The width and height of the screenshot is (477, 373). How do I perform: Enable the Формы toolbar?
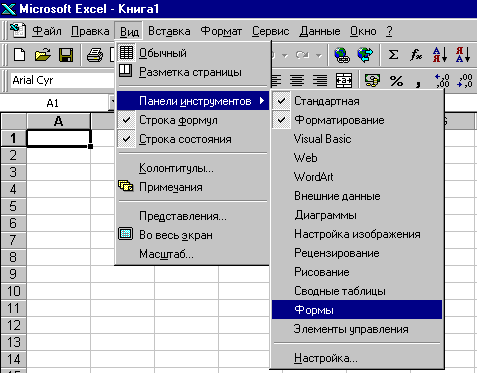(x=357, y=310)
